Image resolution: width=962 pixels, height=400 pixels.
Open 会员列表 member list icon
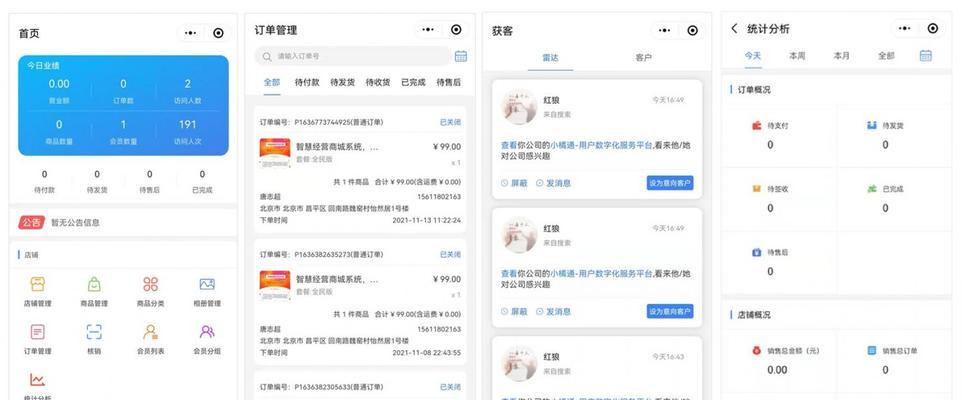[x=150, y=332]
